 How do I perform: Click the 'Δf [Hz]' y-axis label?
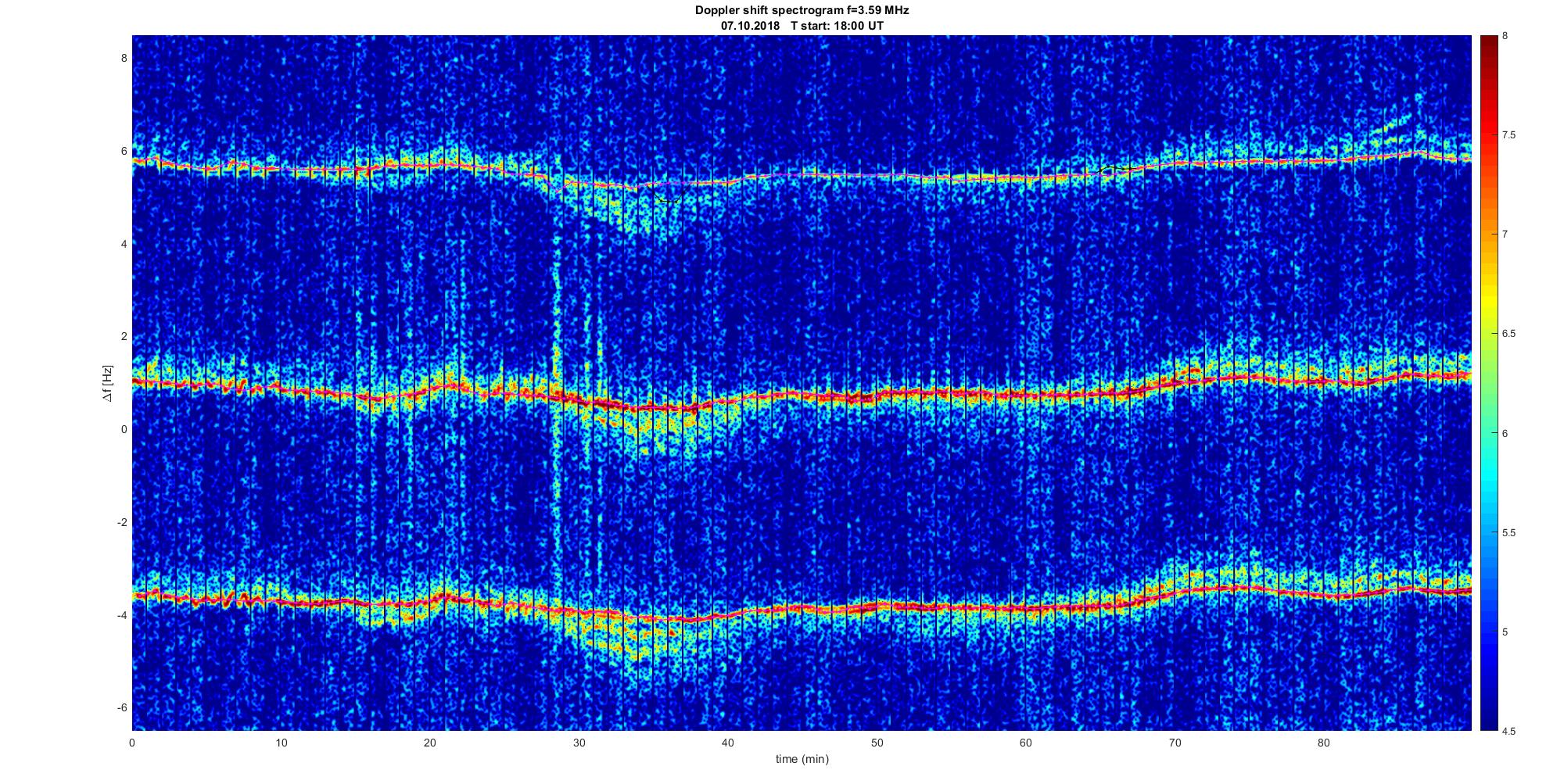click(x=107, y=383)
